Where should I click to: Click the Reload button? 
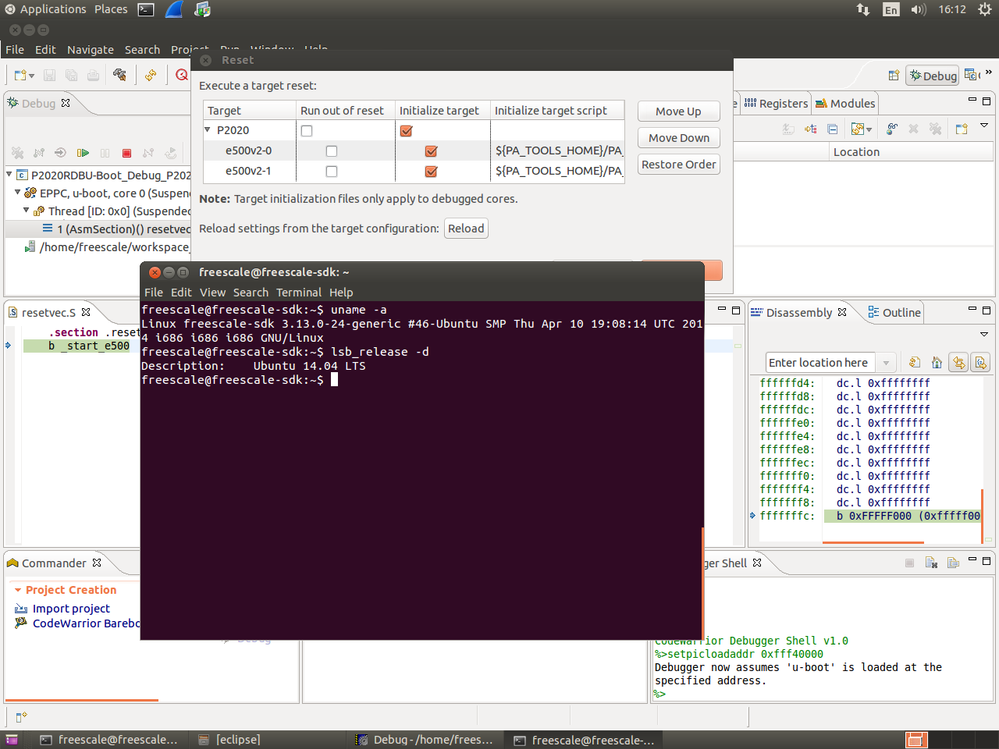465,228
